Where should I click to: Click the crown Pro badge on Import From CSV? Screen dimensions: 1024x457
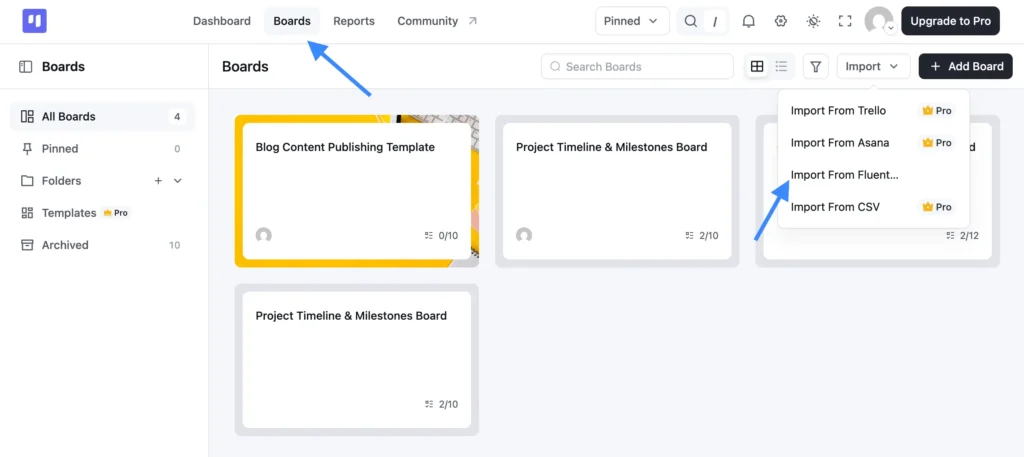point(936,207)
